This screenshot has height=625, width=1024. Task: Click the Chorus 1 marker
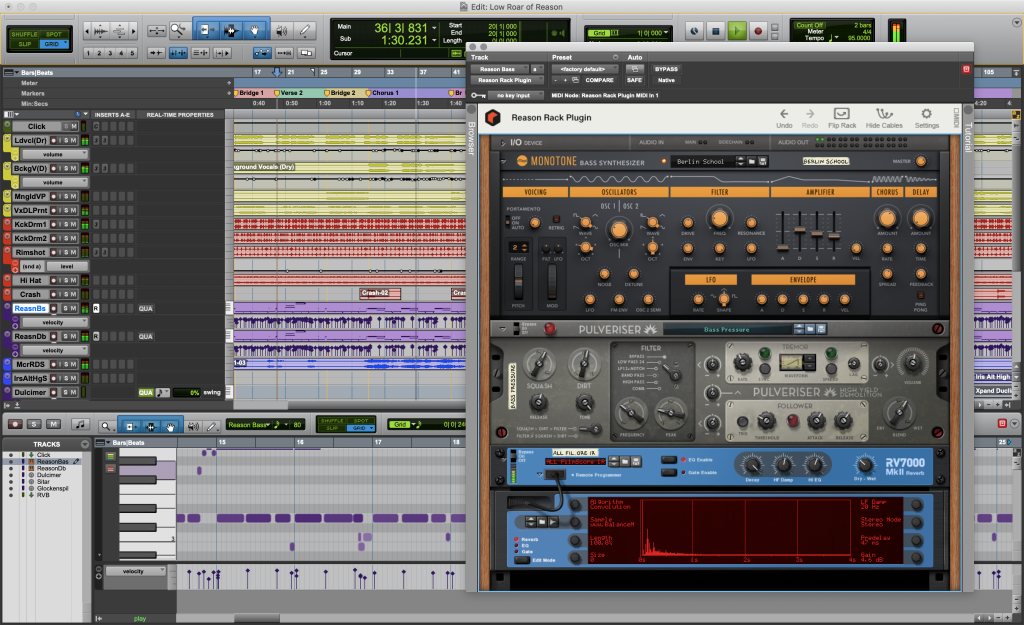(384, 93)
